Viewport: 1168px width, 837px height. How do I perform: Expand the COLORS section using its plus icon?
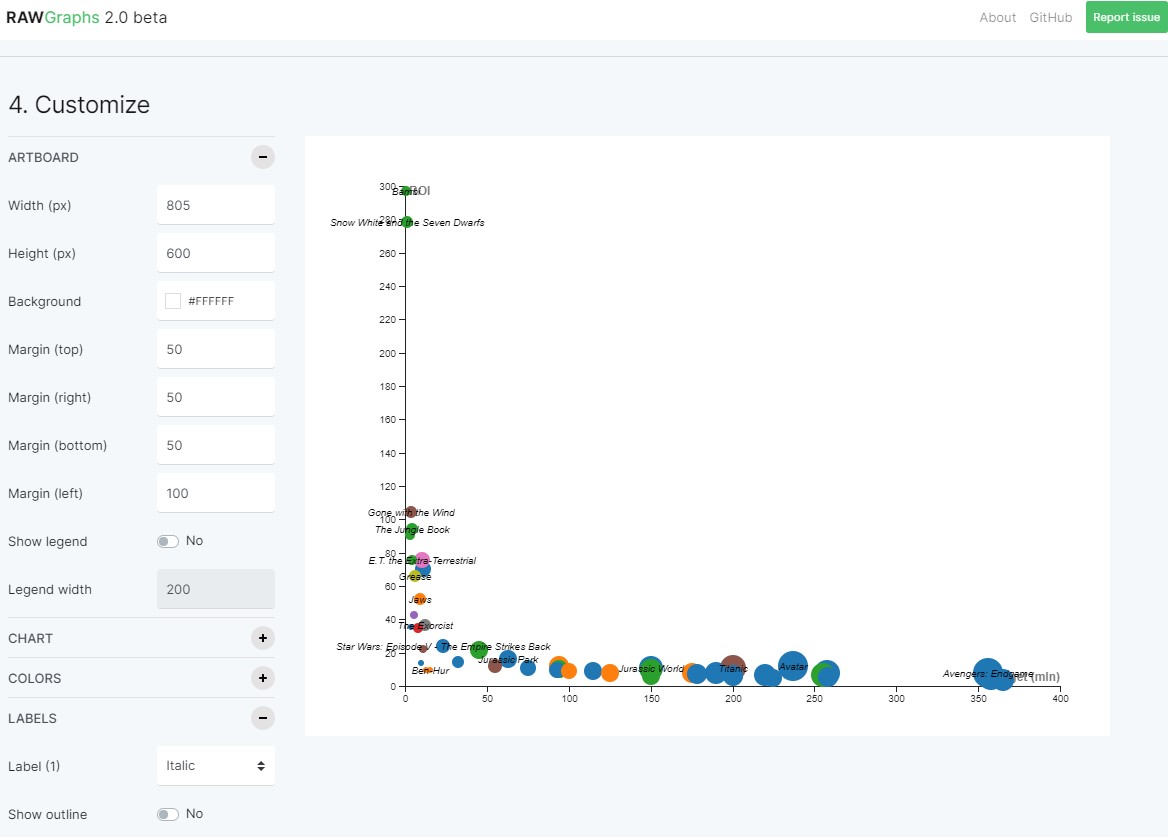click(x=262, y=678)
